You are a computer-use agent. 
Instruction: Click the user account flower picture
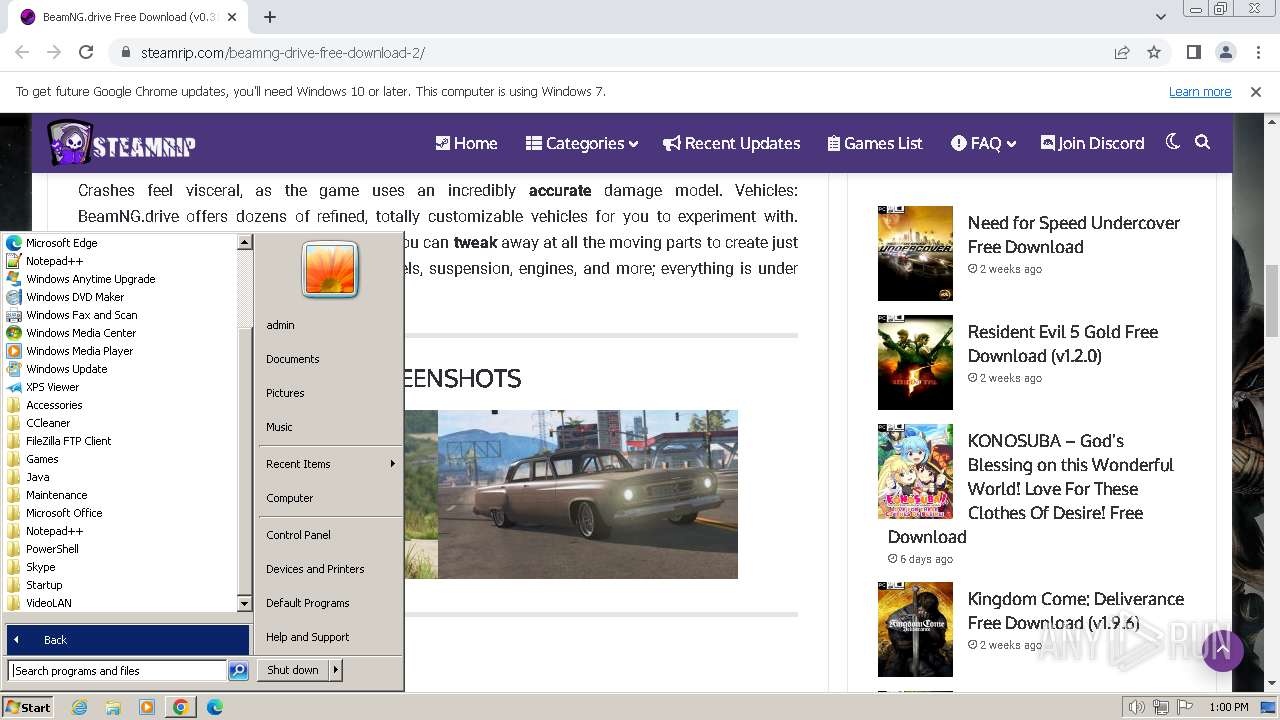(x=330, y=269)
